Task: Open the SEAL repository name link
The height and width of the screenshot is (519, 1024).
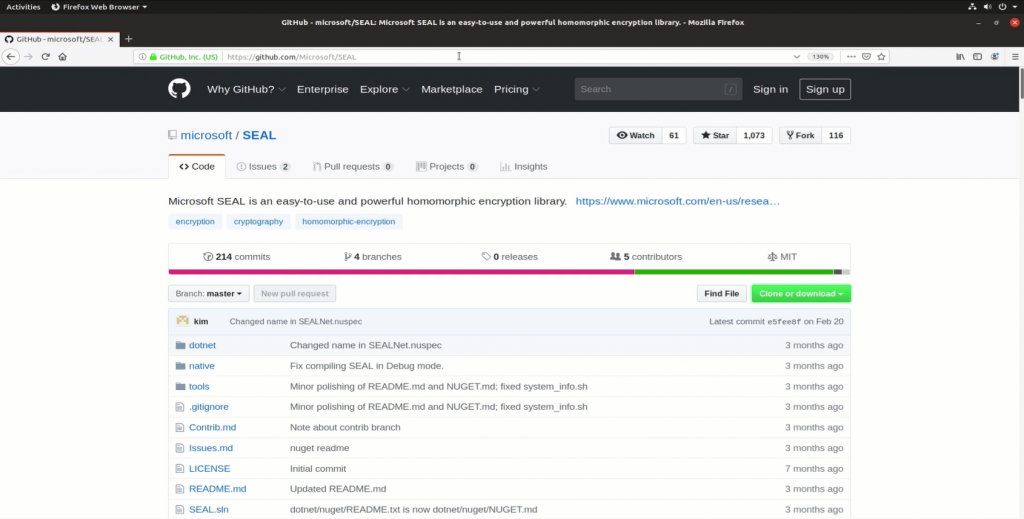Action: click(x=259, y=135)
